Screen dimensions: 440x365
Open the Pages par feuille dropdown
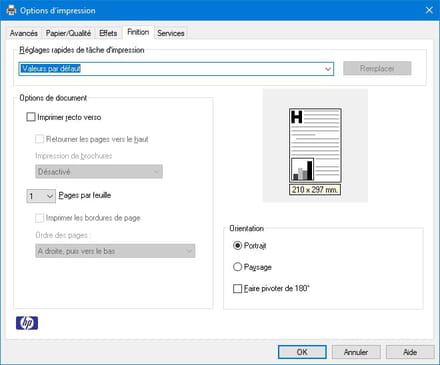[x=41, y=196]
